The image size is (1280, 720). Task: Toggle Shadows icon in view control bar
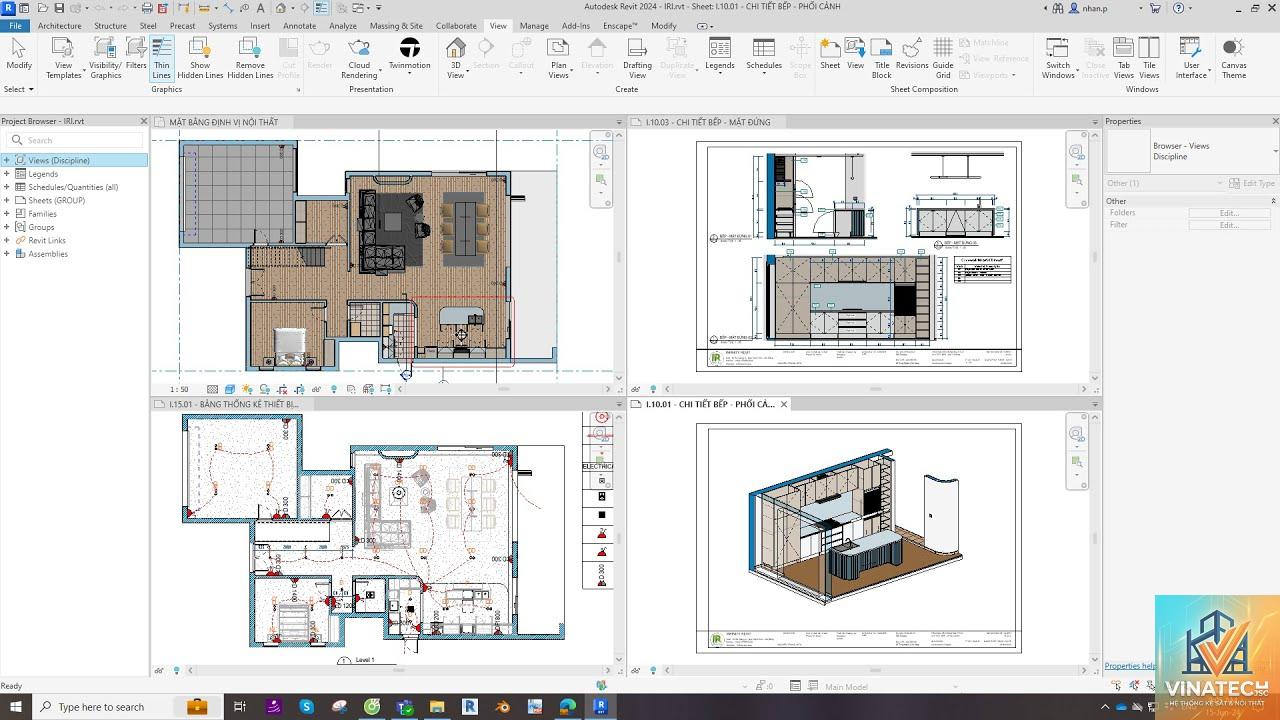pyautogui.click(x=264, y=390)
